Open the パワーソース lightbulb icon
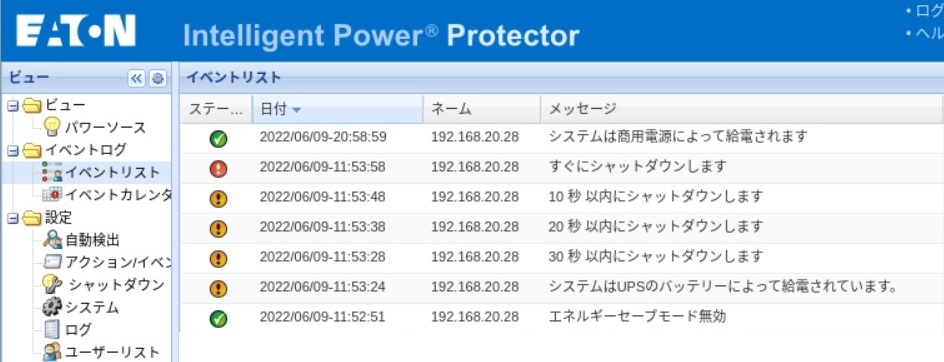 [x=53, y=127]
